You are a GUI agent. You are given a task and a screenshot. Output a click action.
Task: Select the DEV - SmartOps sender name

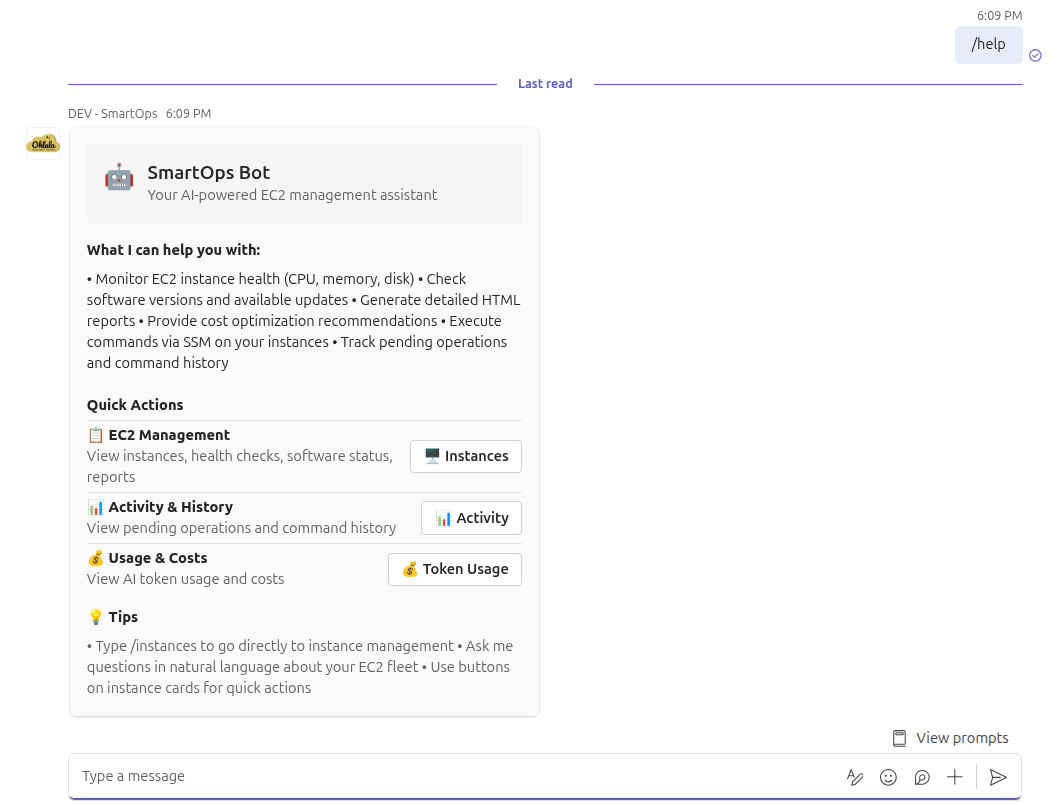tap(112, 113)
